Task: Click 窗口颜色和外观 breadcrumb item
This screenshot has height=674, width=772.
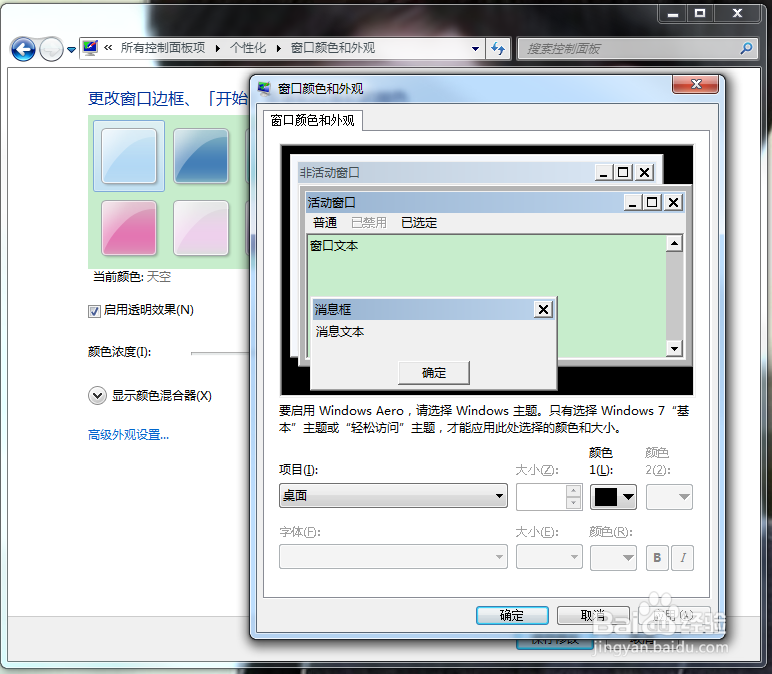Action: pyautogui.click(x=333, y=48)
